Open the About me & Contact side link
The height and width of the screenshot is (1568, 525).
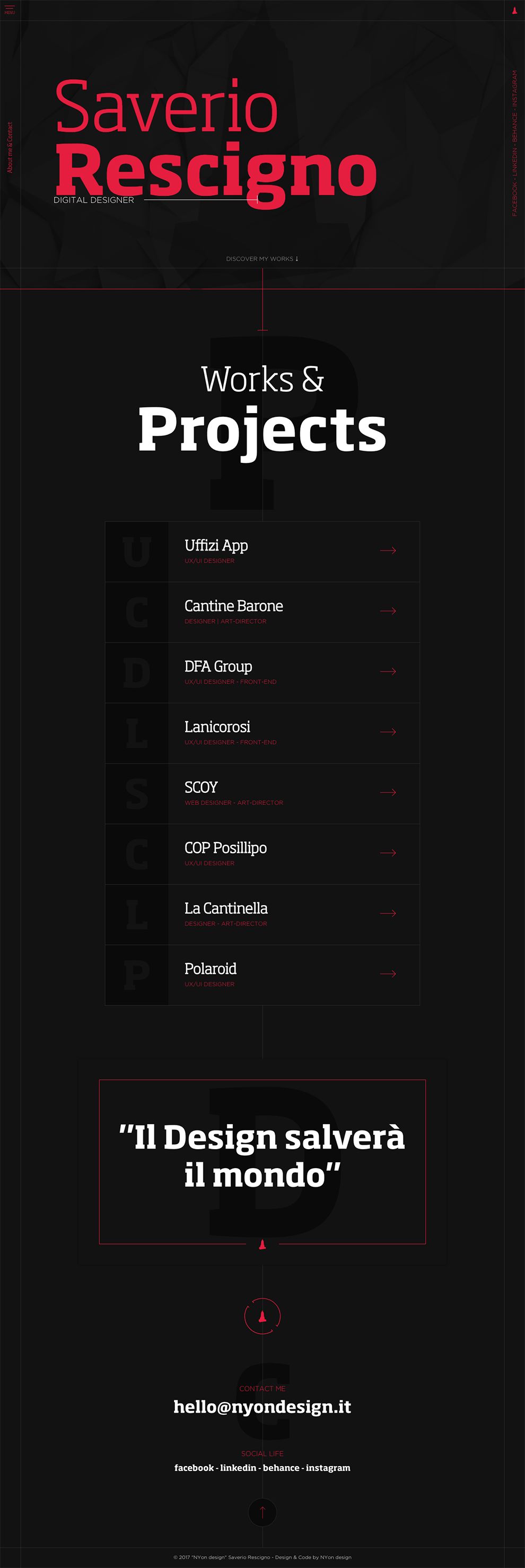pos(10,147)
